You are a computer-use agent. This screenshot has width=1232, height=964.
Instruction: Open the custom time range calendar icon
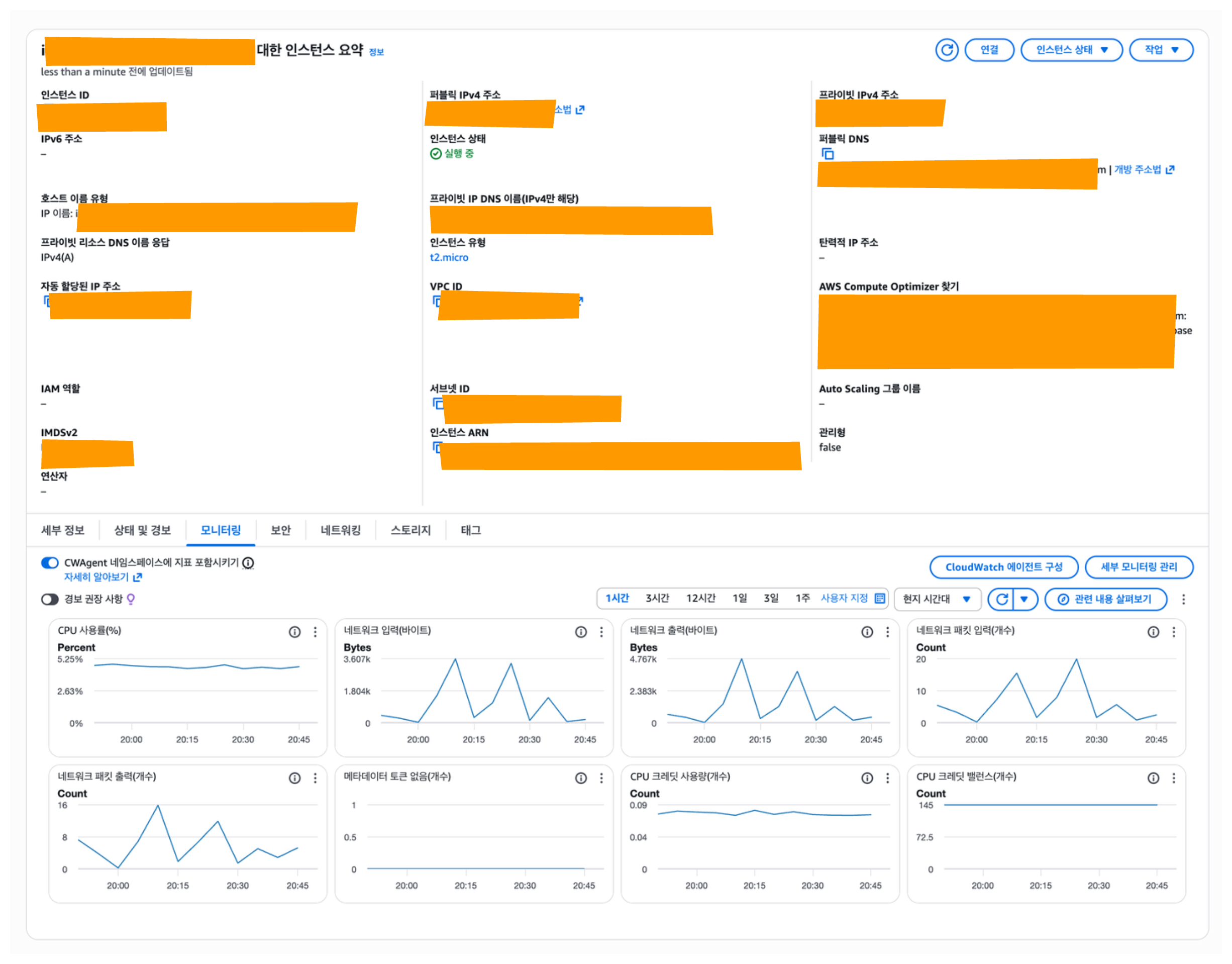point(879,598)
